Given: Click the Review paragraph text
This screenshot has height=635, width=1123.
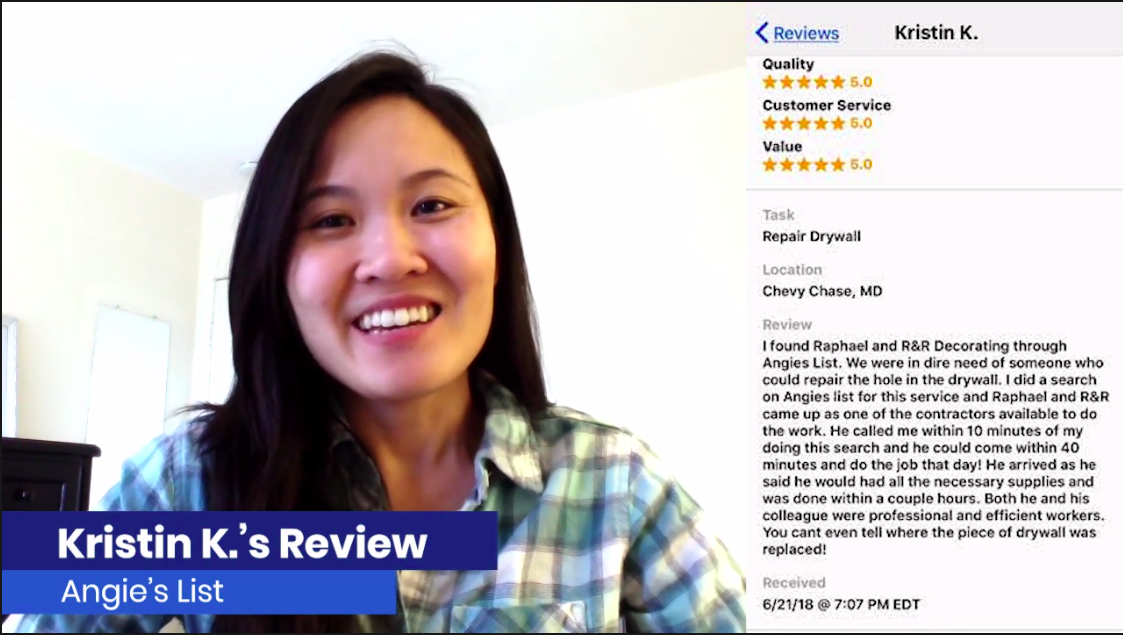Looking at the screenshot, I should [935, 447].
